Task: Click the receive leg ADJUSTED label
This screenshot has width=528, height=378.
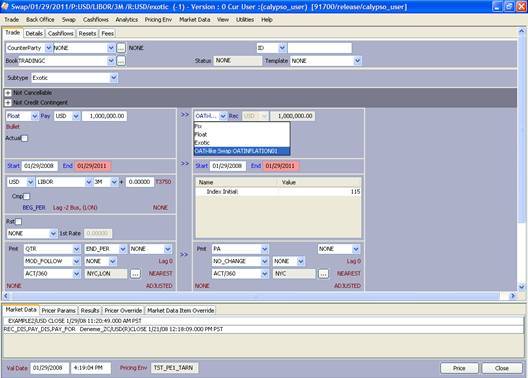Action: coord(347,286)
